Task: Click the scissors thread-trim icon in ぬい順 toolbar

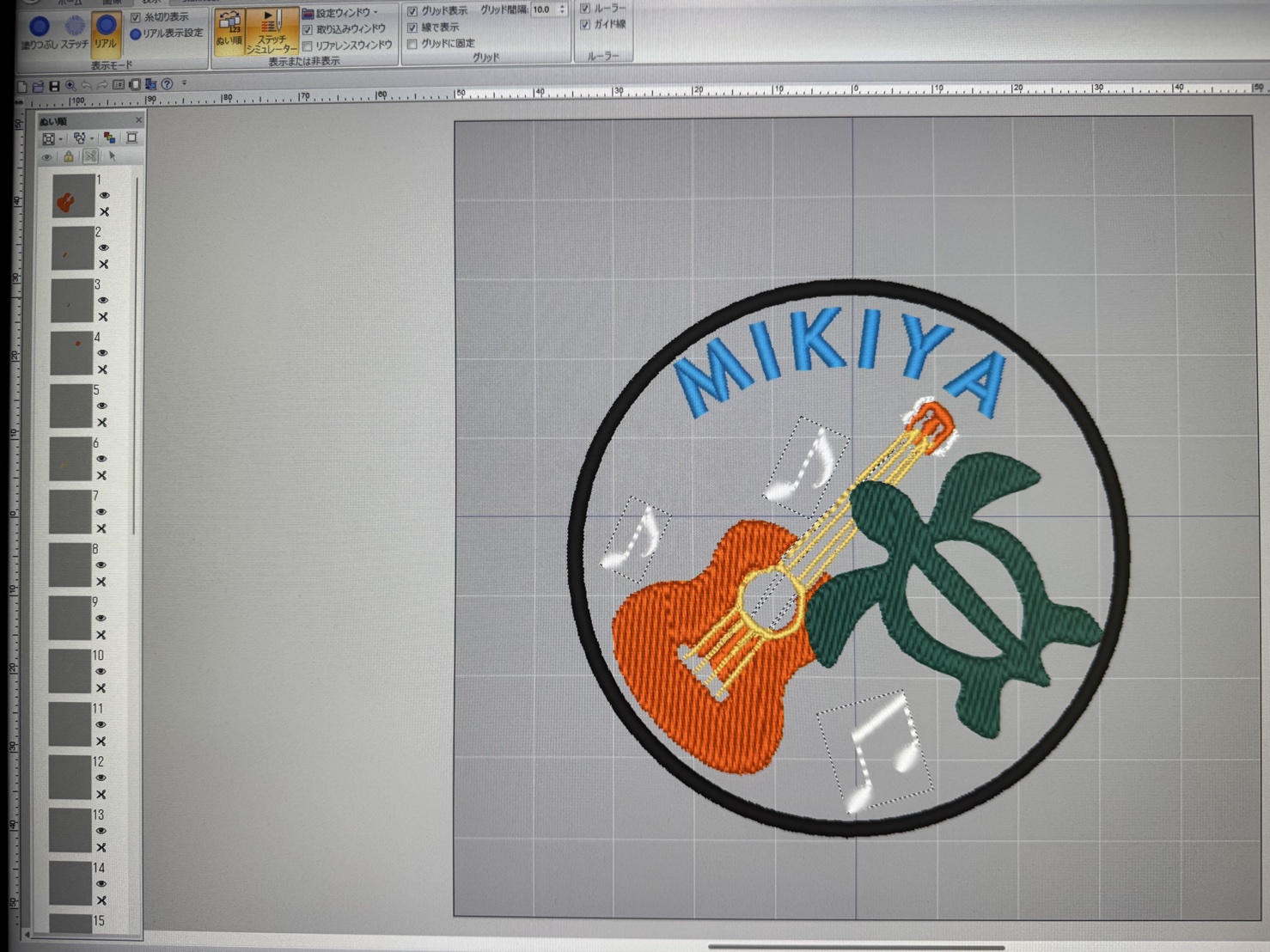Action: [90, 156]
